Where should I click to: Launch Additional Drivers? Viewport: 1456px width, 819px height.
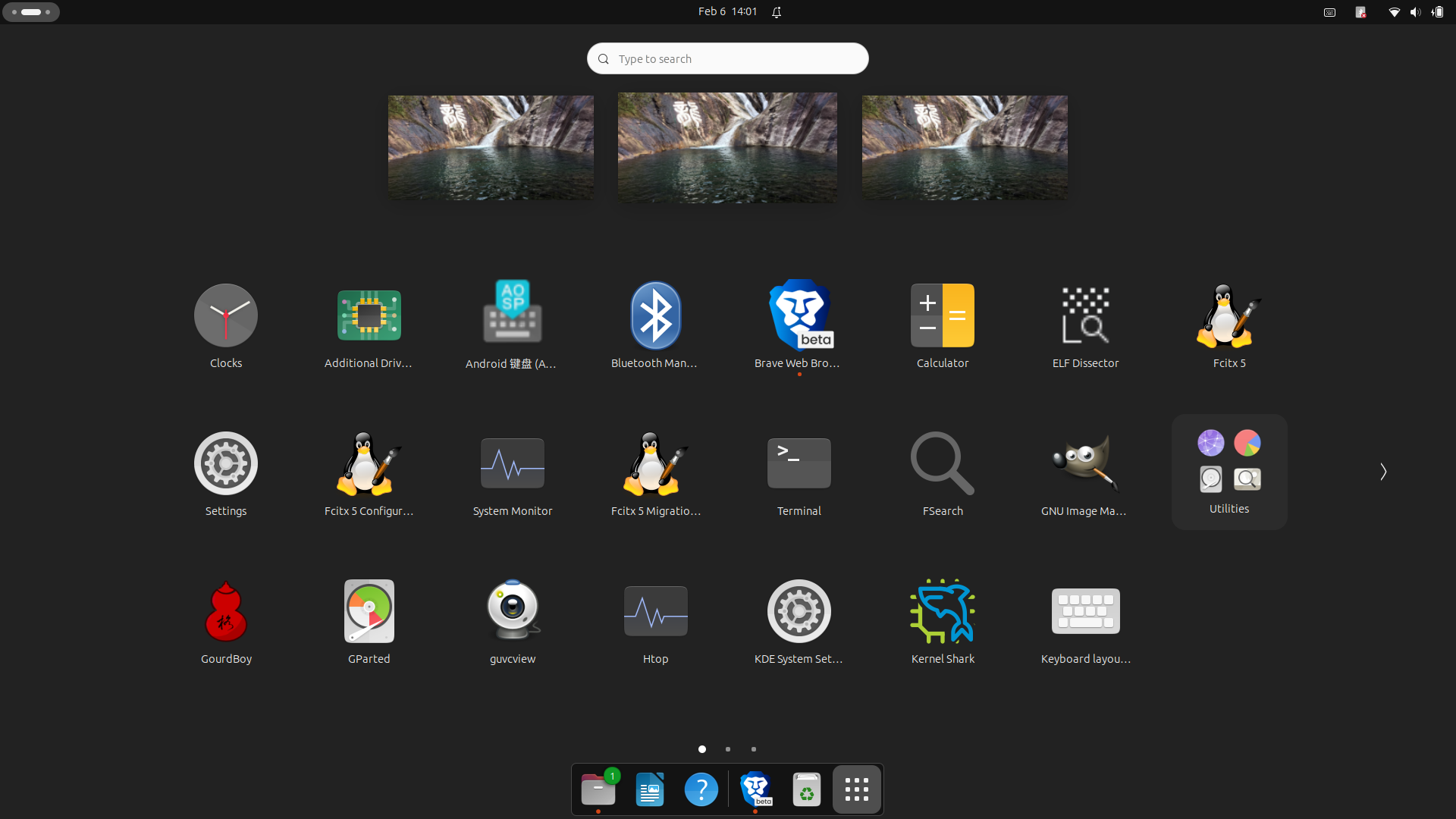click(369, 326)
